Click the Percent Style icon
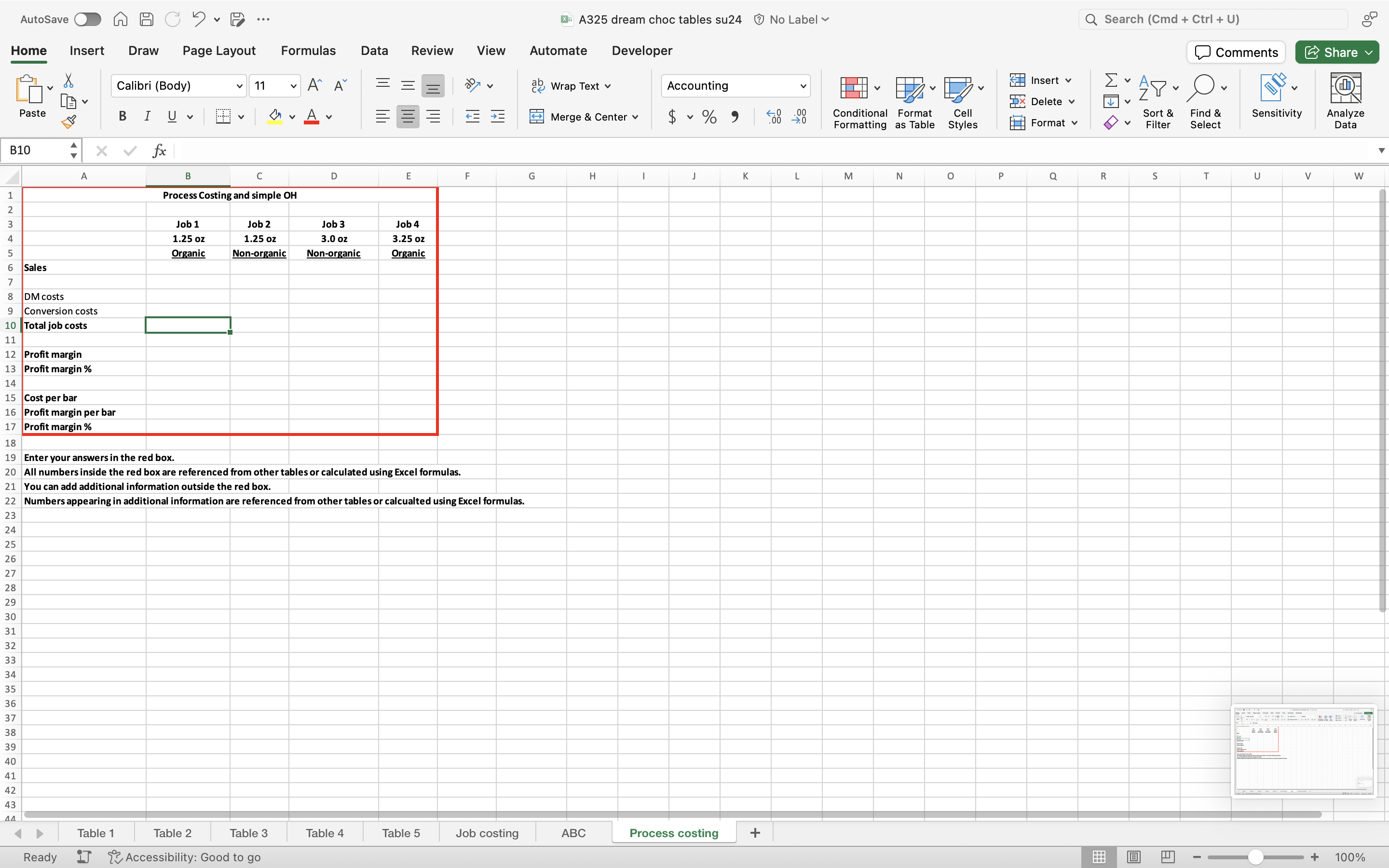 click(709, 117)
